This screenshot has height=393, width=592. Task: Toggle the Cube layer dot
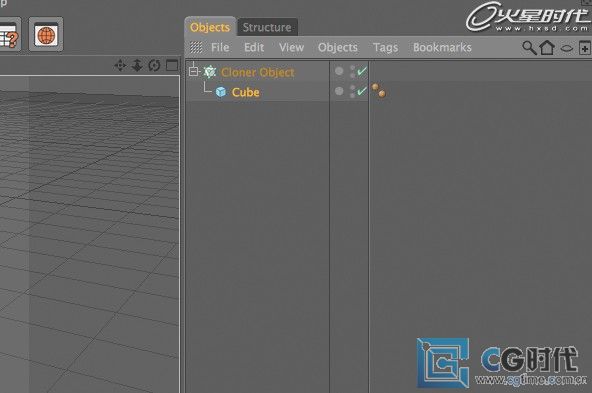click(339, 91)
